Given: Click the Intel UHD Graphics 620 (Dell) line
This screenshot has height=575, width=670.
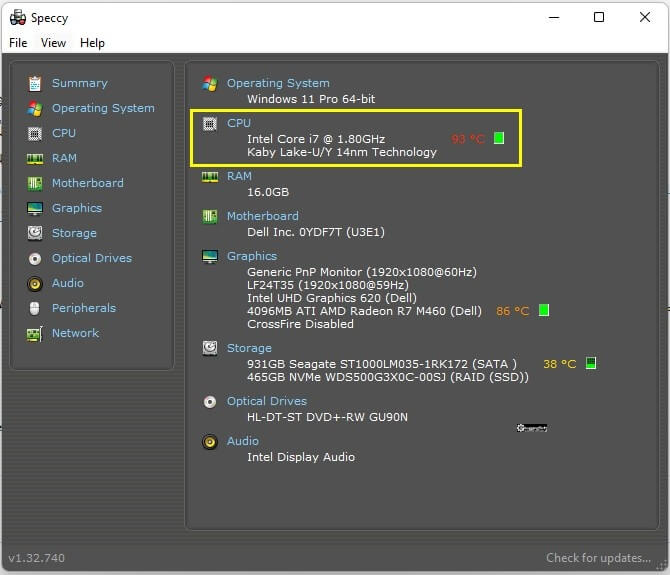Looking at the screenshot, I should point(332,298).
